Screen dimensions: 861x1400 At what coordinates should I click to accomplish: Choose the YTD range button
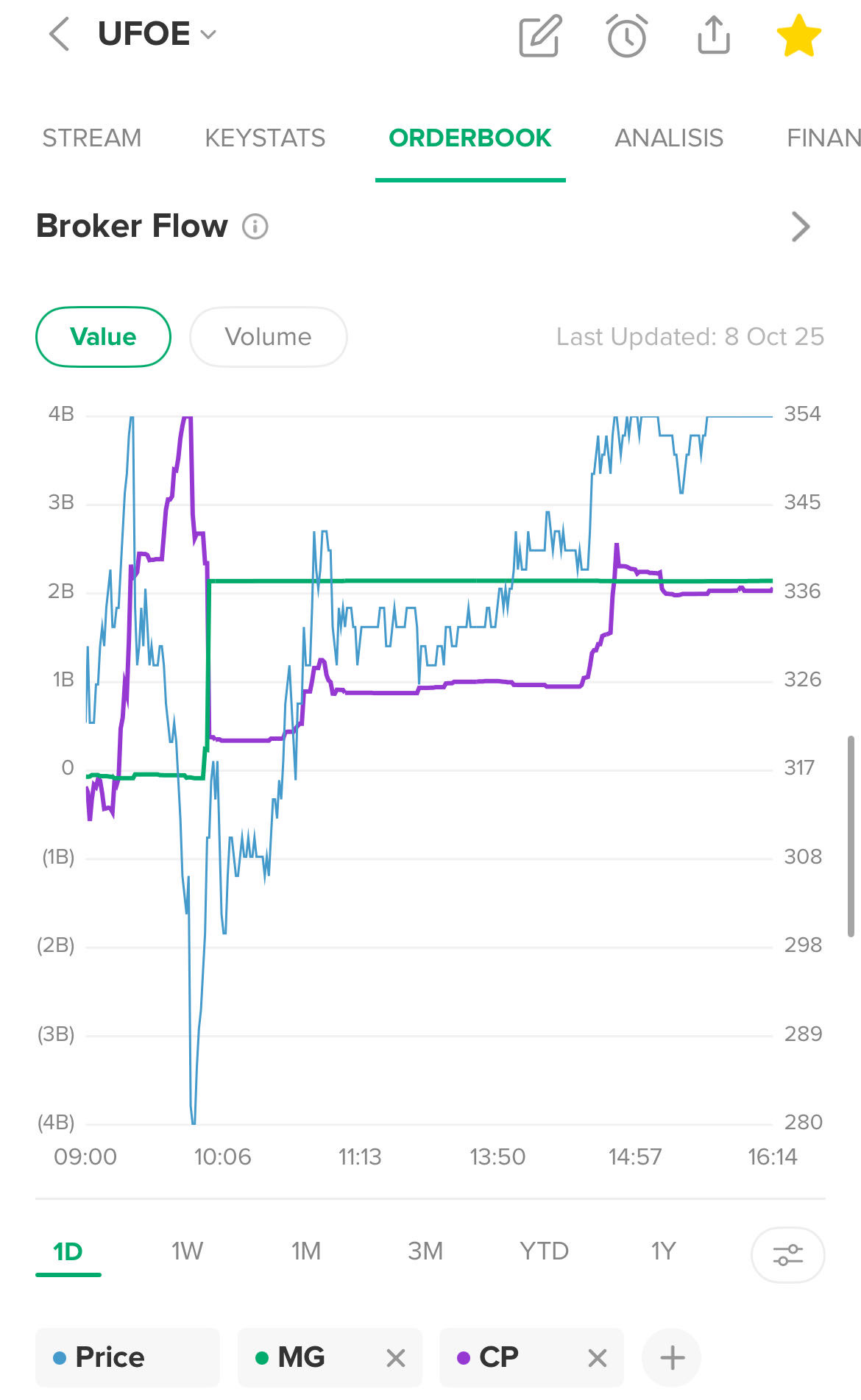pyautogui.click(x=544, y=1251)
